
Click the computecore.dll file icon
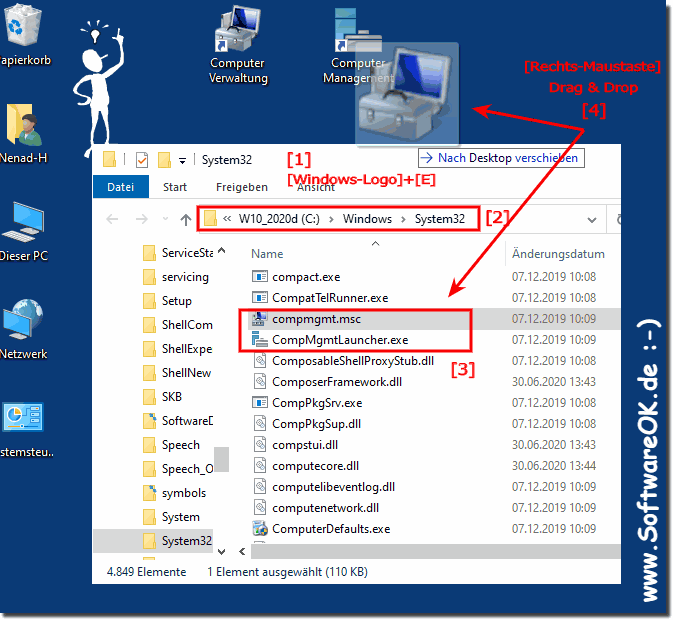[260, 466]
